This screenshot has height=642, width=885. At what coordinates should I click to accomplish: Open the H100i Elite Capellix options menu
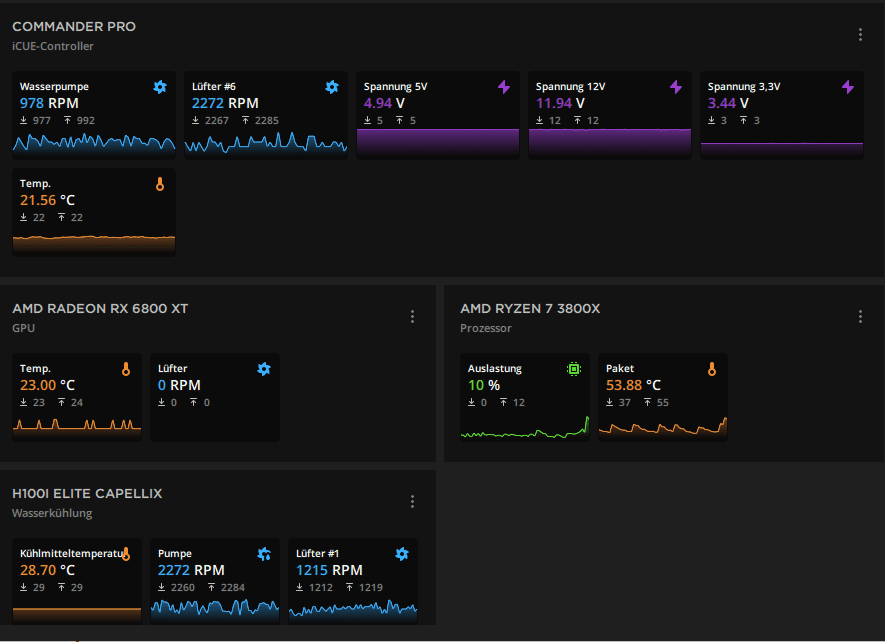[413, 502]
